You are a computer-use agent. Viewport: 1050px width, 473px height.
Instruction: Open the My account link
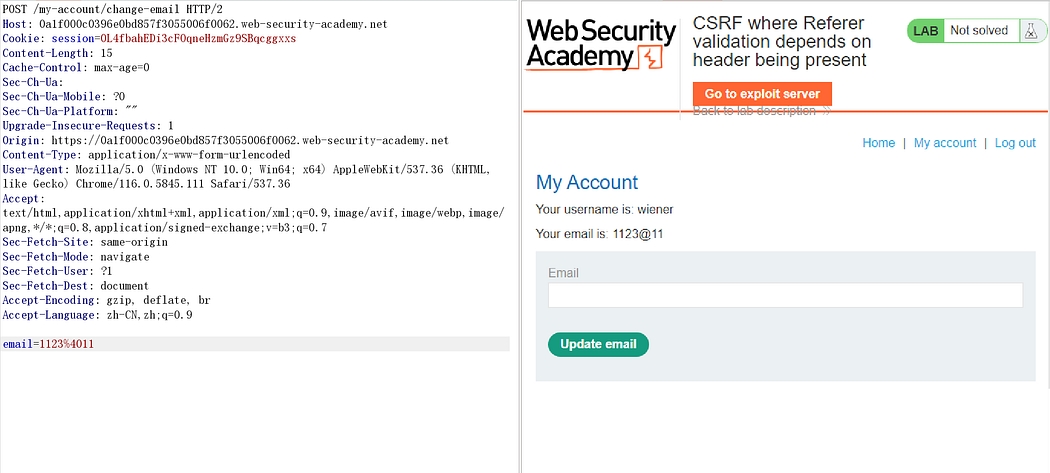coord(944,143)
